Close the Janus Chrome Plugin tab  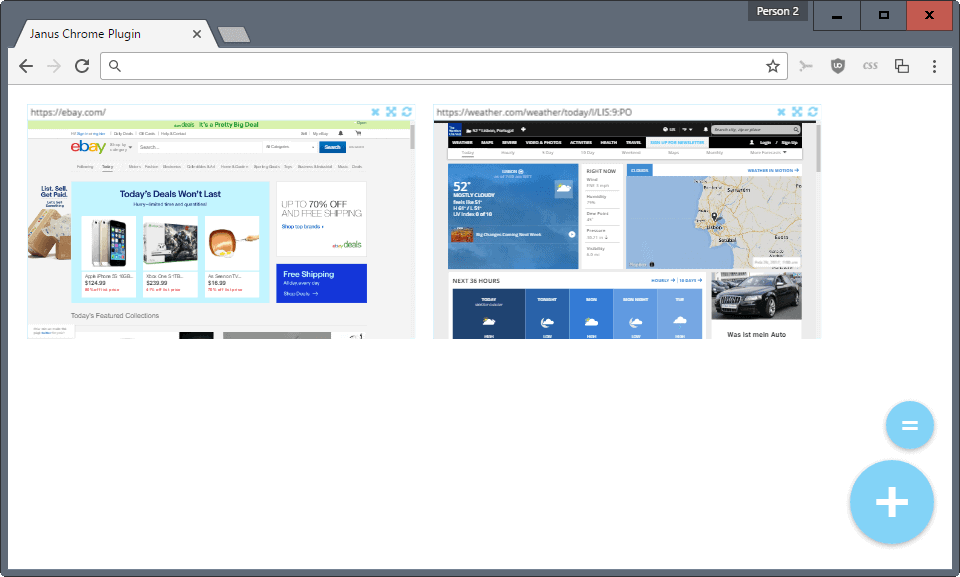197,34
